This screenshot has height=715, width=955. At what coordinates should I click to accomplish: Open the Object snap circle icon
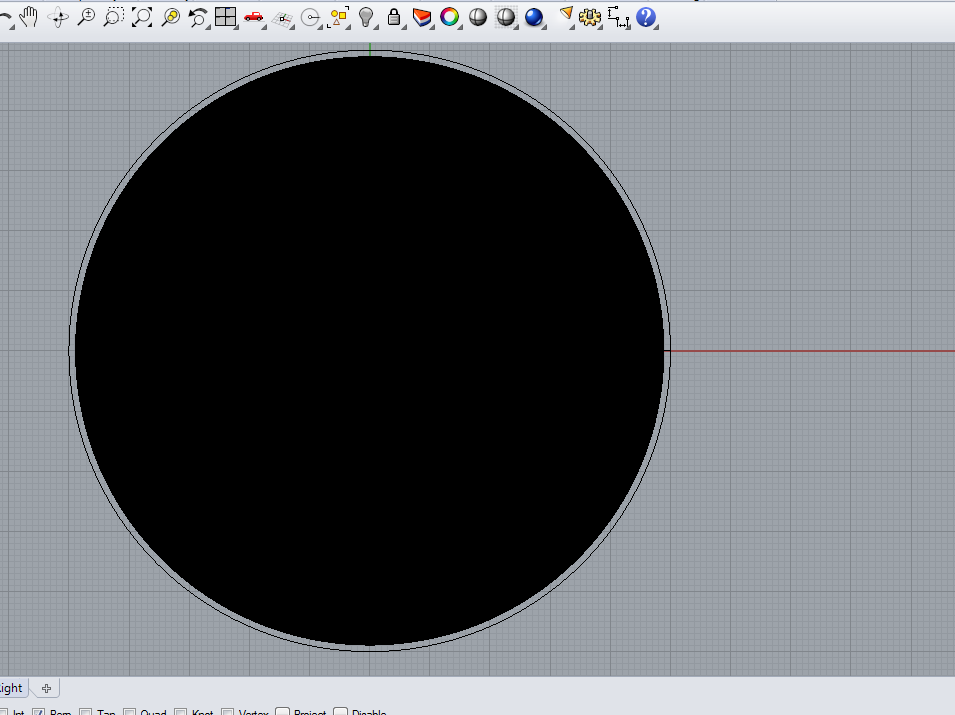pyautogui.click(x=311, y=17)
